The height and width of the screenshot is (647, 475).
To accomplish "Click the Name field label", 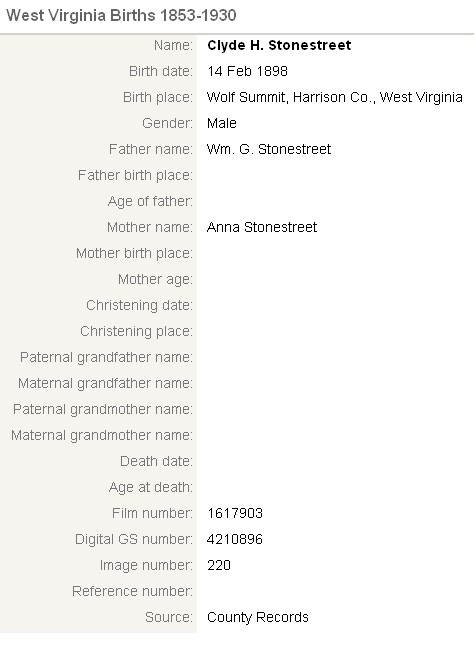I will pyautogui.click(x=173, y=45).
